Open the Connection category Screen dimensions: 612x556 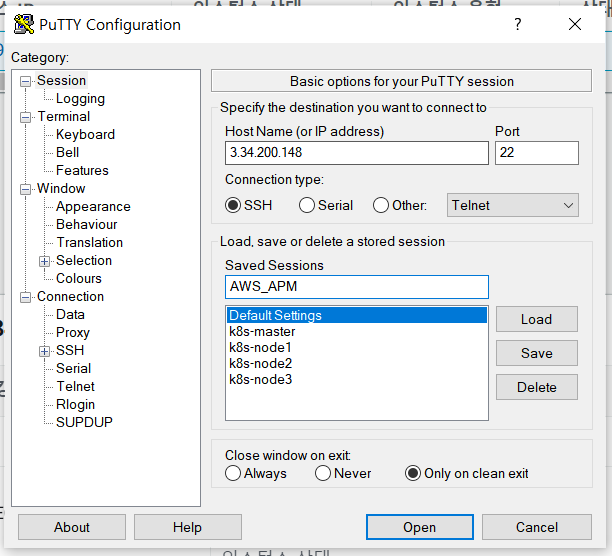point(71,297)
